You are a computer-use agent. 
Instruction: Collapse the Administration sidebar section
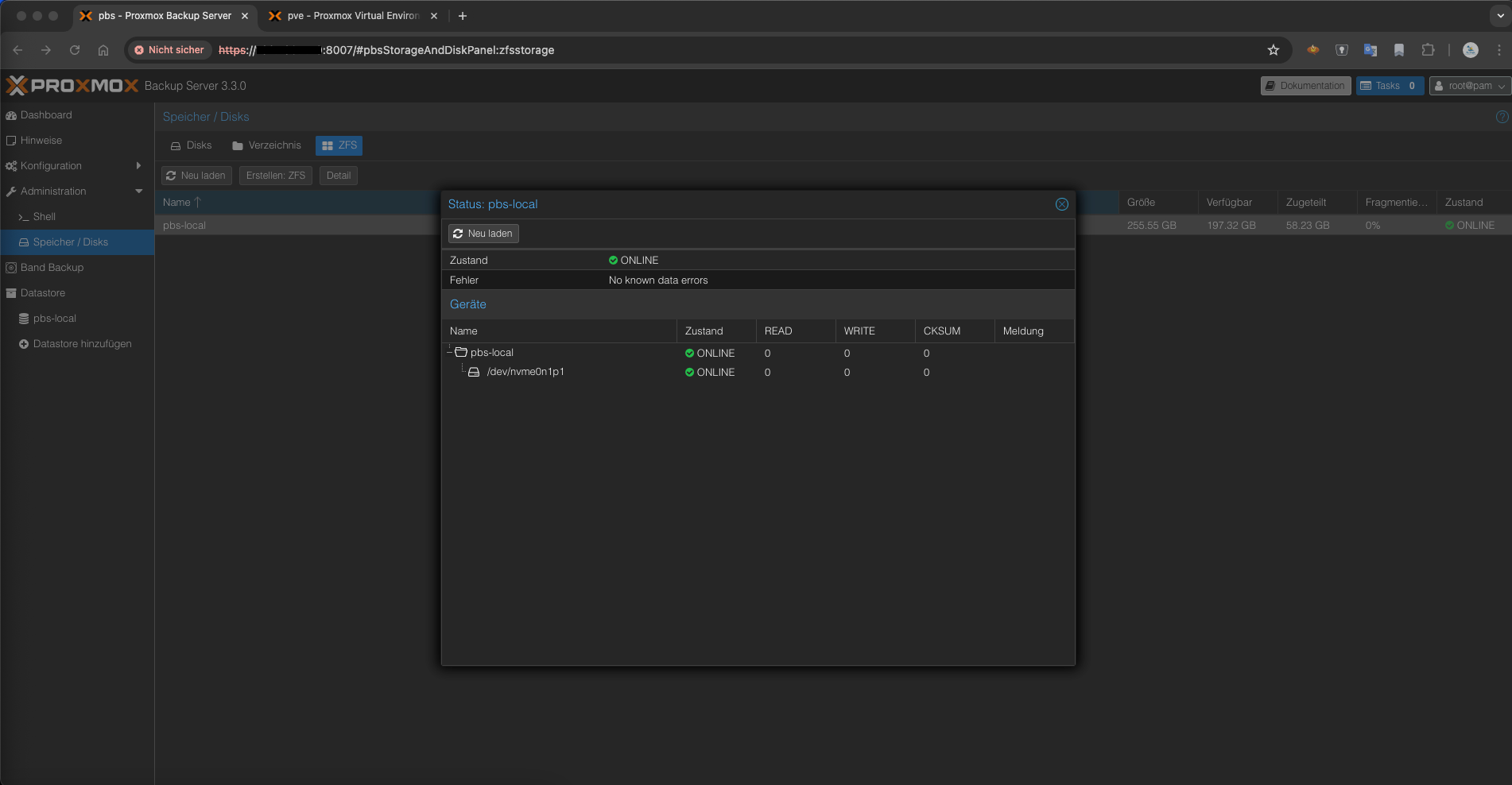click(x=138, y=191)
